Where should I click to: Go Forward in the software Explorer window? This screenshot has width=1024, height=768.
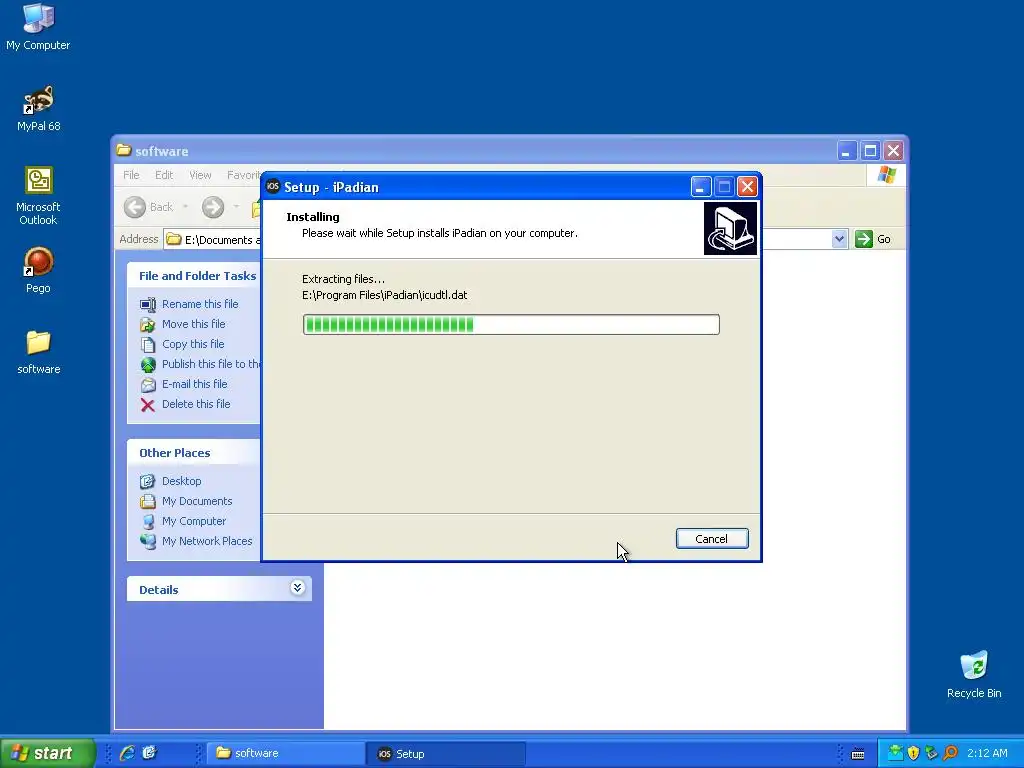(213, 207)
